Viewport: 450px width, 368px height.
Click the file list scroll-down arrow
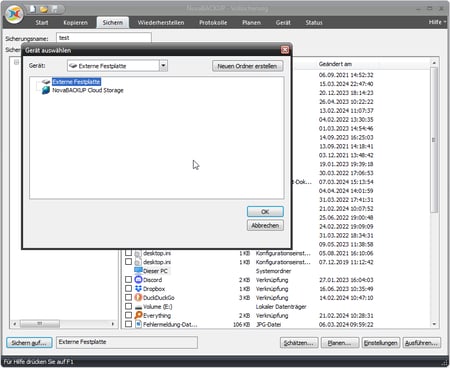click(434, 324)
